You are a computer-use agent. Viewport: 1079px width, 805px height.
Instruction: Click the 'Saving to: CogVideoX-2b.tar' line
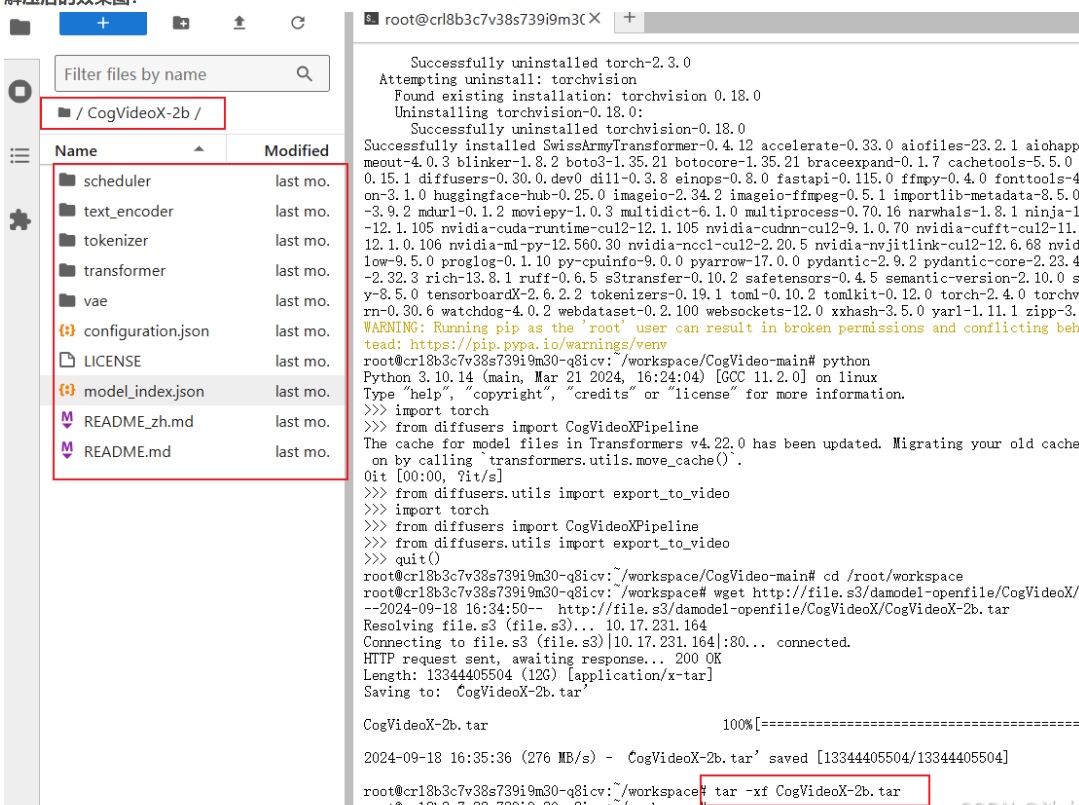pos(476,692)
